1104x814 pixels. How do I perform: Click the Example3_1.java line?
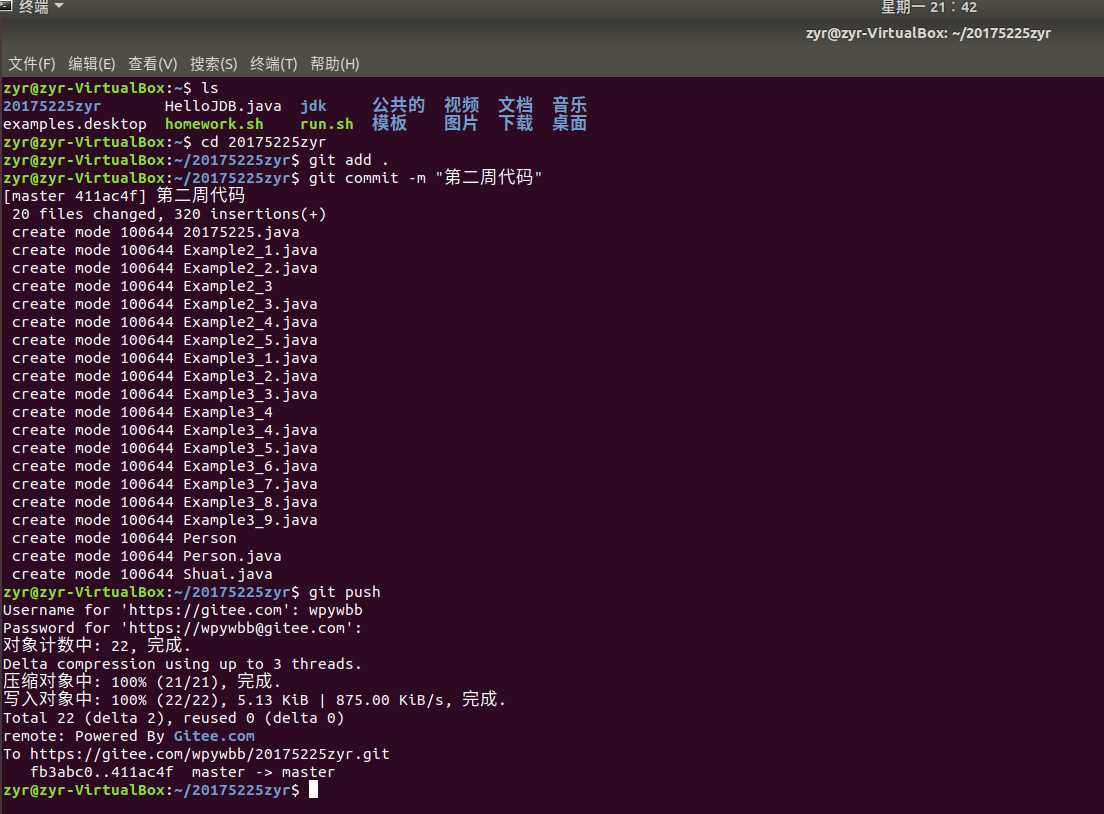click(165, 358)
